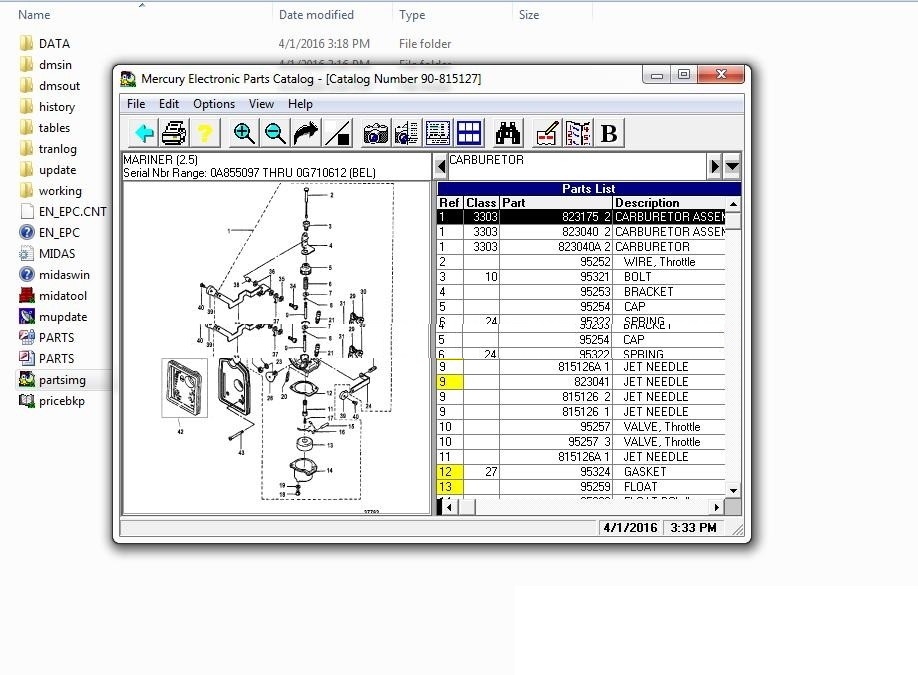Select the 823041 JET NEEDLE row

click(x=581, y=382)
